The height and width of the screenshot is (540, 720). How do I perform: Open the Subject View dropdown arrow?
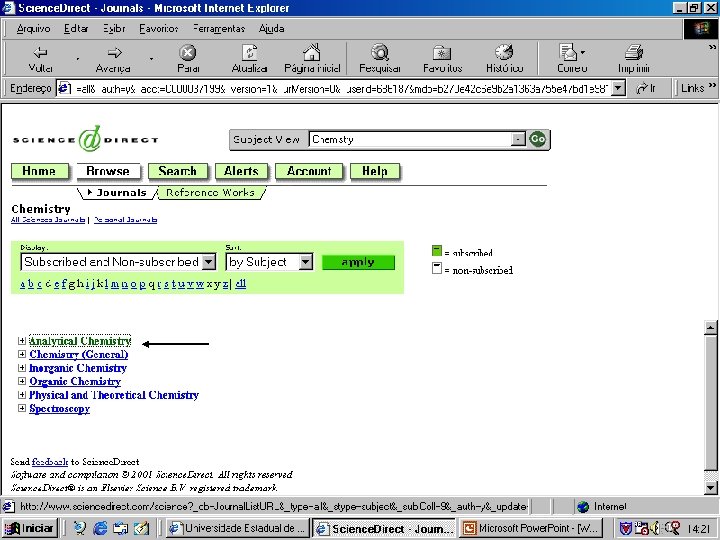pyautogui.click(x=518, y=139)
